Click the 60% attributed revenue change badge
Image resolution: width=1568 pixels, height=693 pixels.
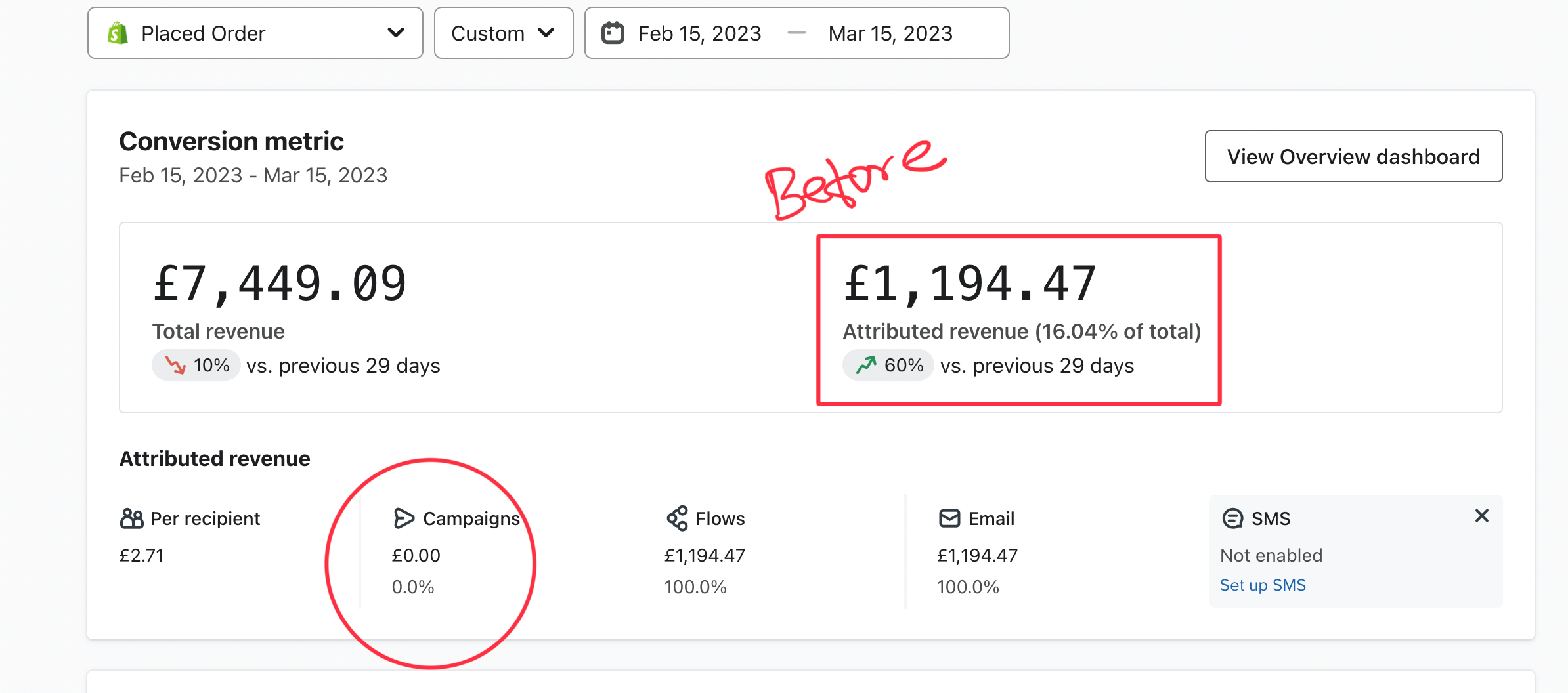(x=888, y=365)
